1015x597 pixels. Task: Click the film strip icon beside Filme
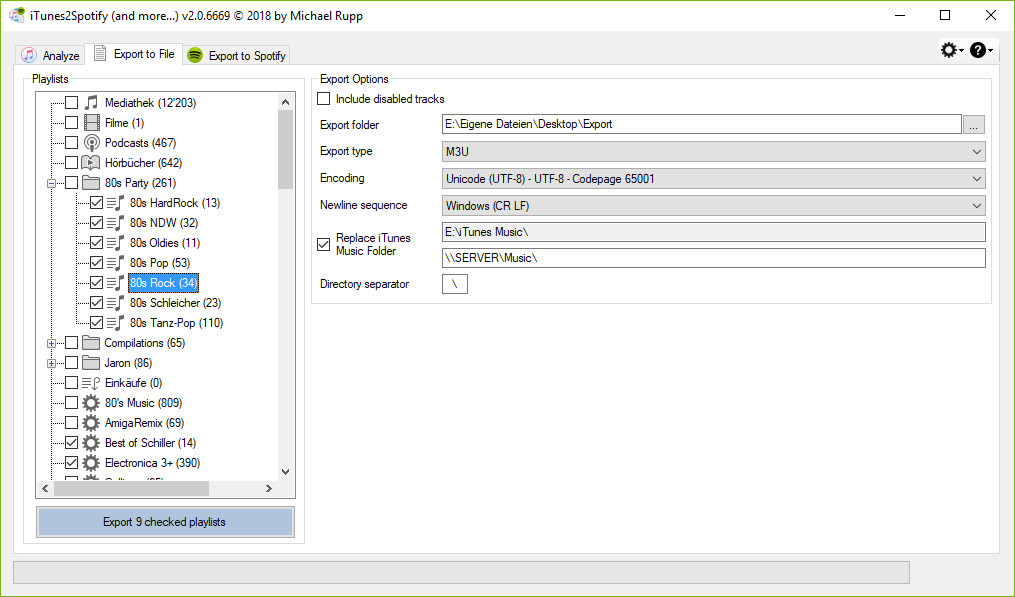91,122
